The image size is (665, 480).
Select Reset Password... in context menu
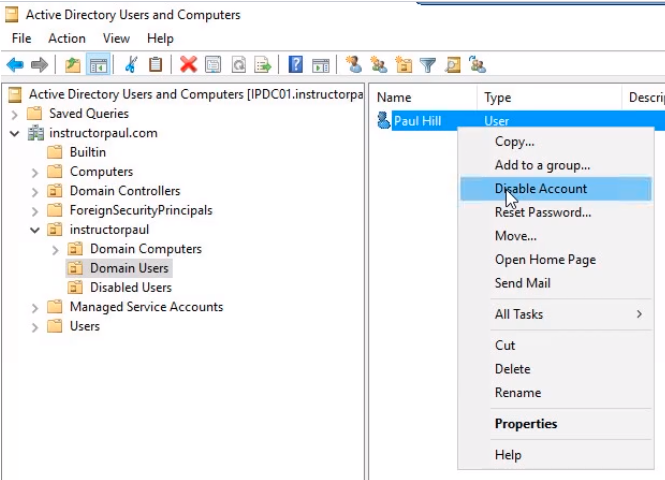point(542,212)
